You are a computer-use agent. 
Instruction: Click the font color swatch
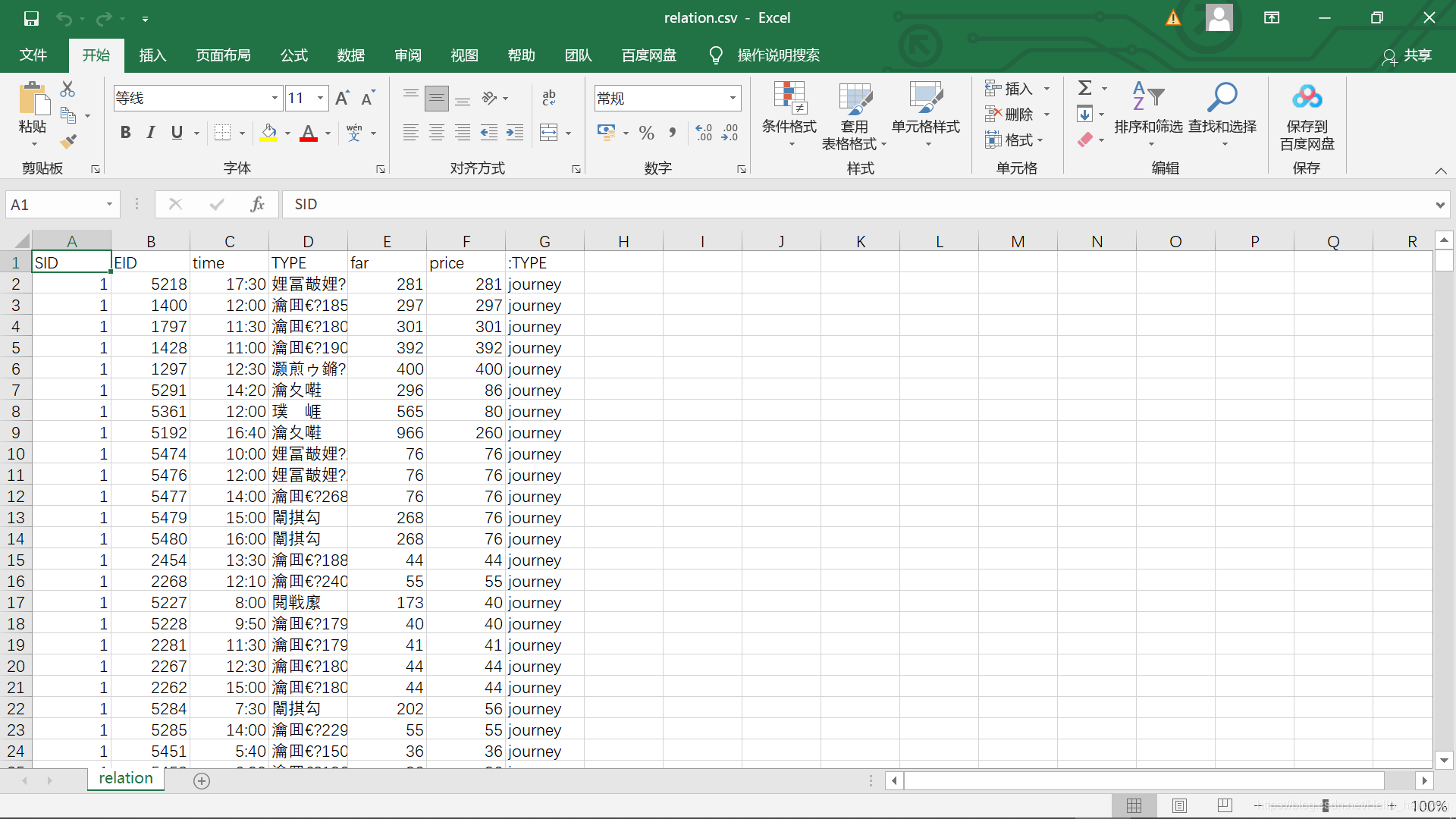tap(308, 142)
